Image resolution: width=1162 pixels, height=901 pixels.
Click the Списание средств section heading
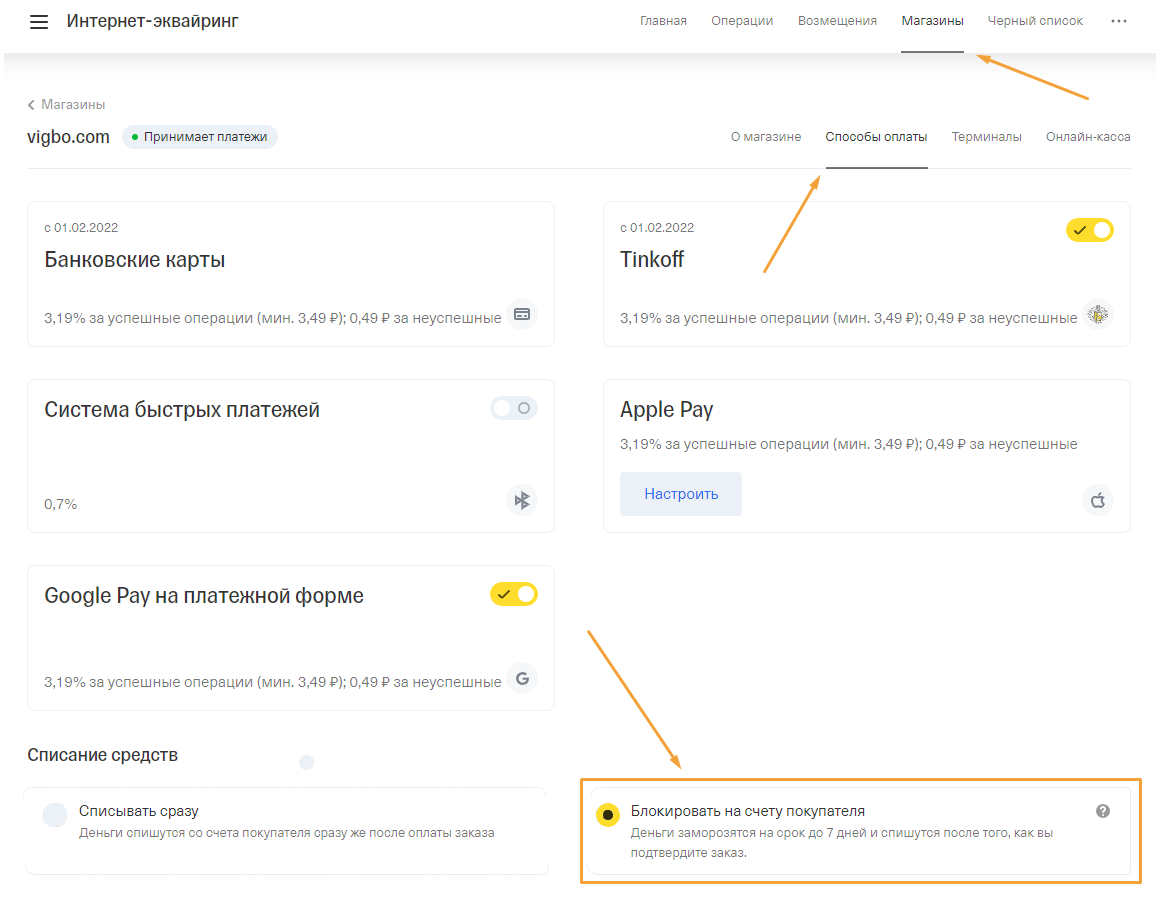[102, 755]
